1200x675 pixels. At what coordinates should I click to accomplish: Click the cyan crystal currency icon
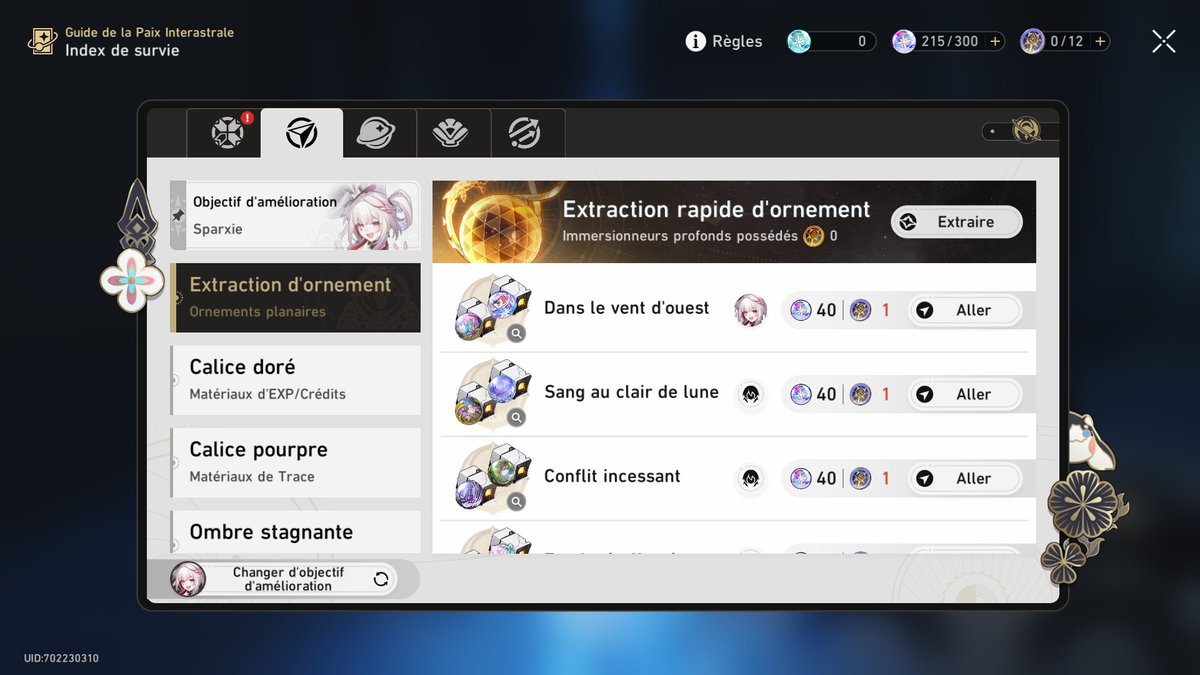click(x=799, y=41)
